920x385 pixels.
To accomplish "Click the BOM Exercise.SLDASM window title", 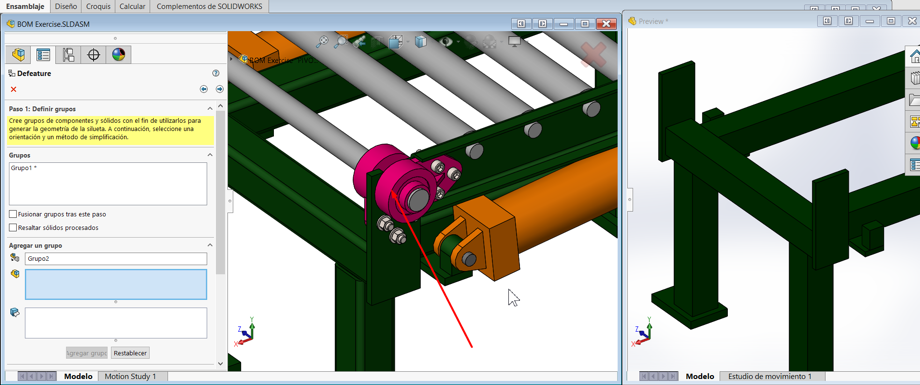I will tap(53, 24).
